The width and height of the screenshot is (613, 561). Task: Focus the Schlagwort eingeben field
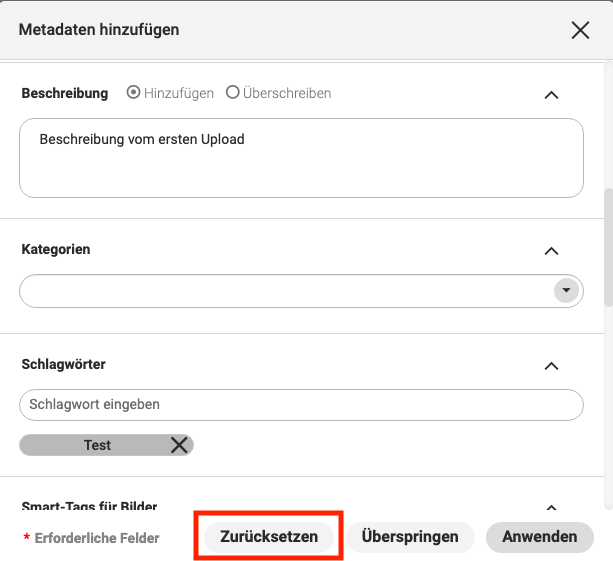point(301,405)
